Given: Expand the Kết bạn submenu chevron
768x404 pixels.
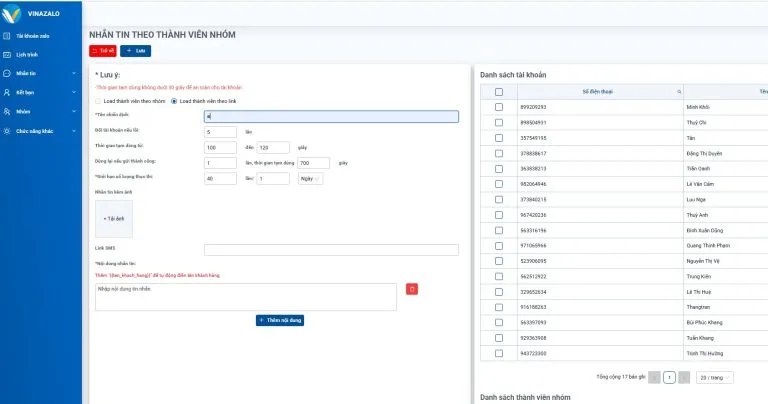Looking at the screenshot, I should coord(75,92).
